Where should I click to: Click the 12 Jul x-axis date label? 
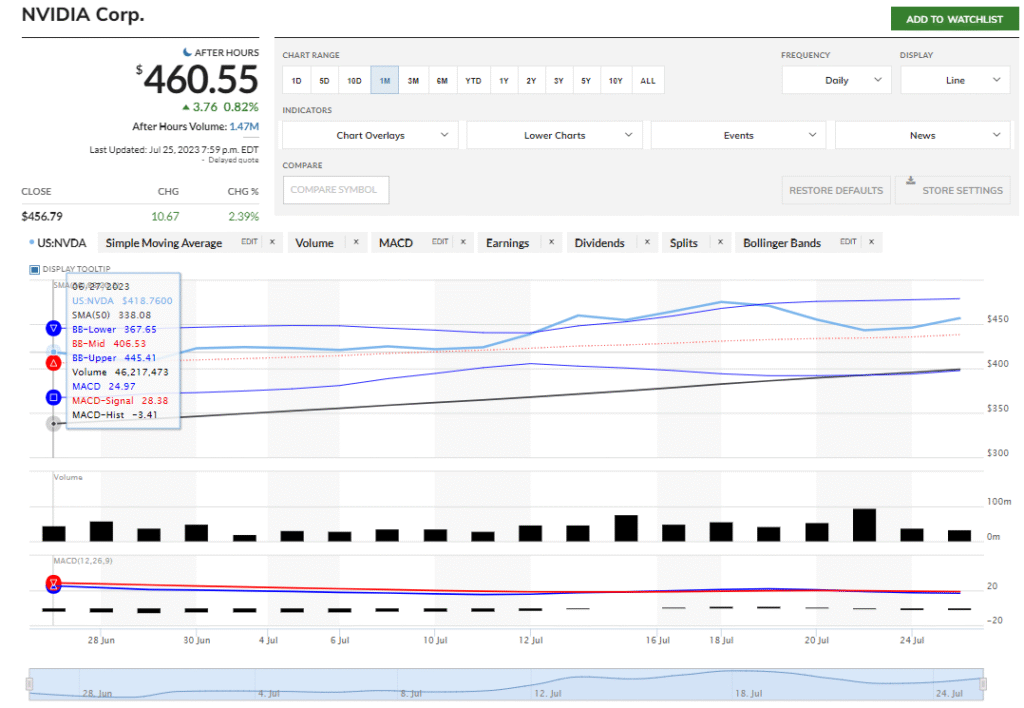[x=531, y=640]
